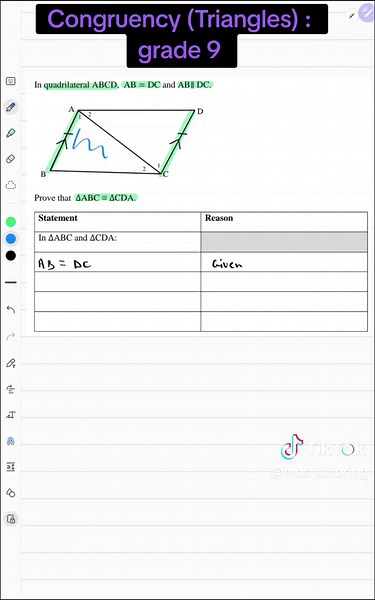Select the dashed lasso selection tool
The width and height of the screenshot is (375, 600).
[11, 185]
